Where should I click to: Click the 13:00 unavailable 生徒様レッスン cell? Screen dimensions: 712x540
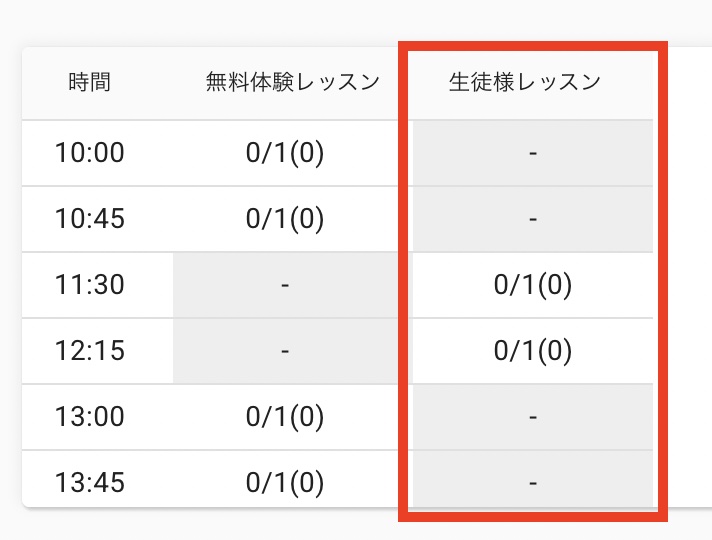[533, 417]
